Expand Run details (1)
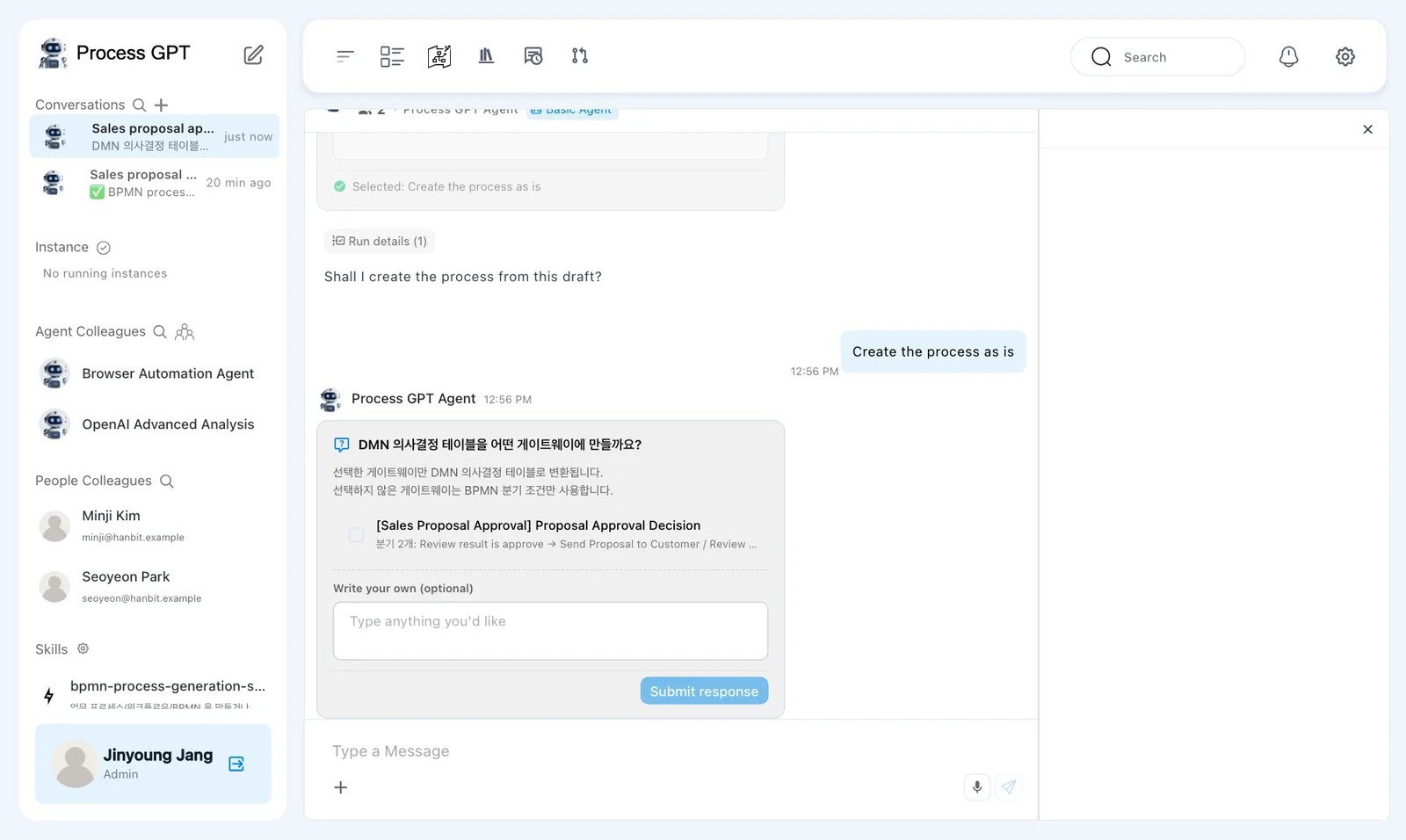Viewport: 1406px width, 840px height. click(380, 241)
